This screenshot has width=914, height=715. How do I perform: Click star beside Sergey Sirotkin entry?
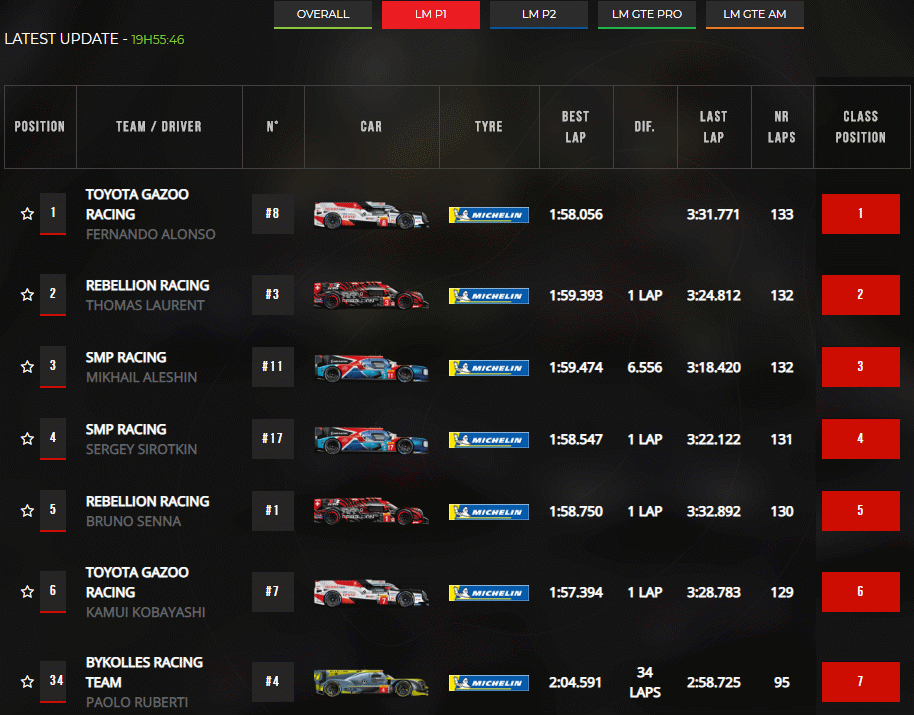[27, 439]
